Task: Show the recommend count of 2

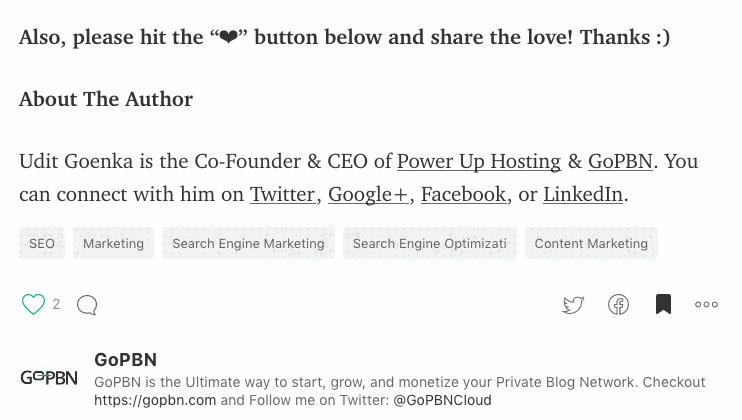Action: pyautogui.click(x=56, y=304)
